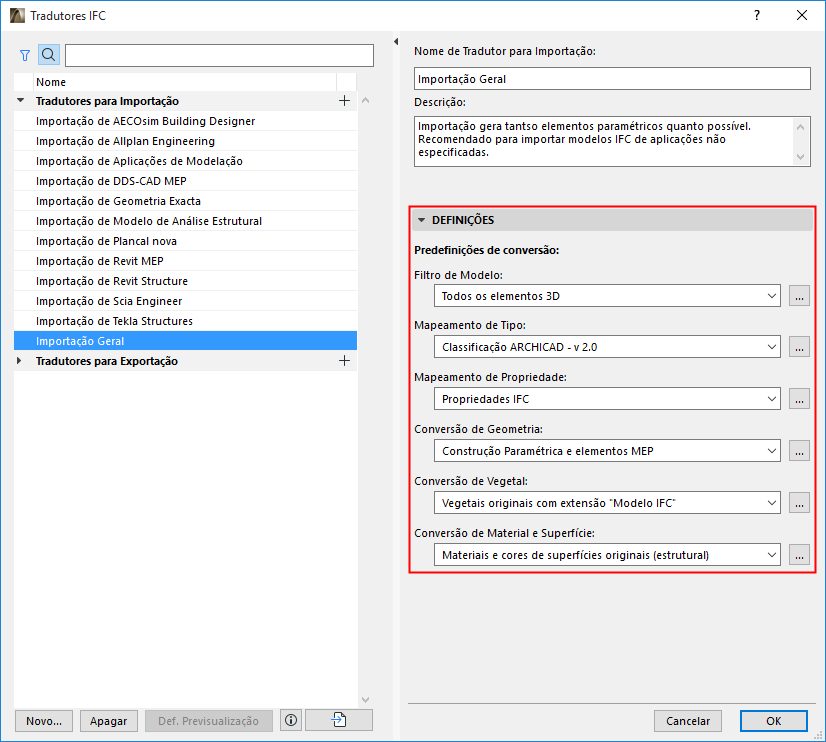This screenshot has width=826, height=742.
Task: Open Conversão de Material e Superfície options button
Action: [x=799, y=555]
